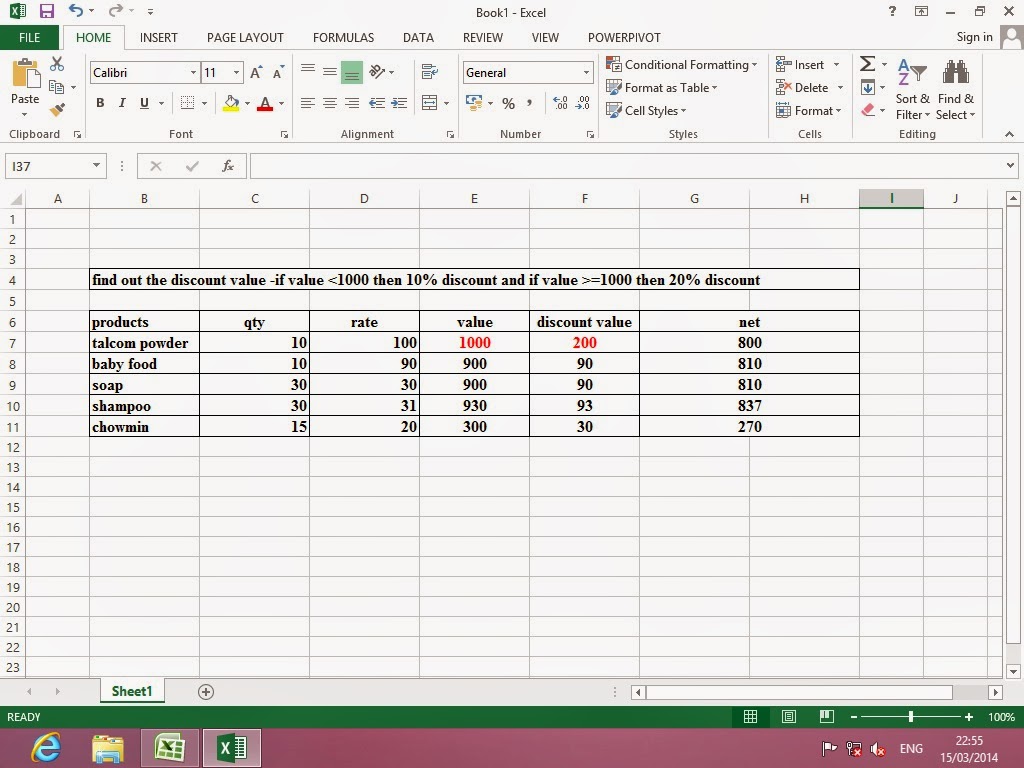Add a new sheet with plus icon
The height and width of the screenshot is (768, 1024).
206,692
